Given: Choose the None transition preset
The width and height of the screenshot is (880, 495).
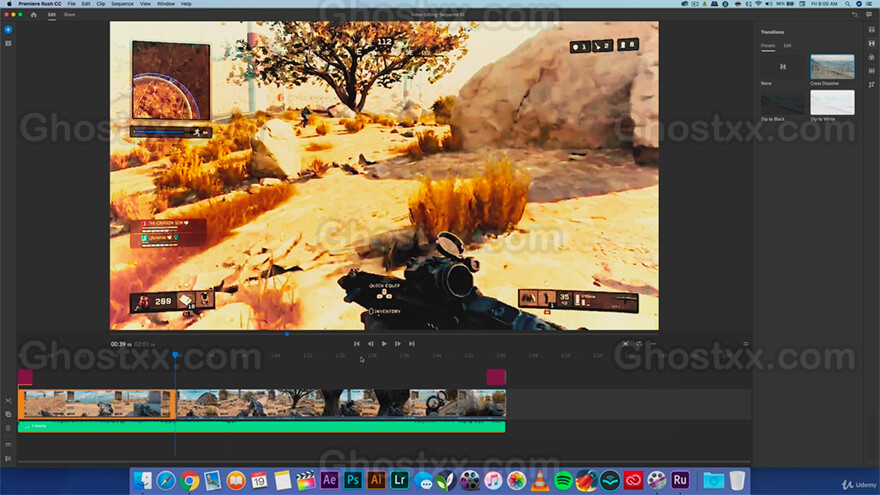Looking at the screenshot, I should tap(783, 67).
